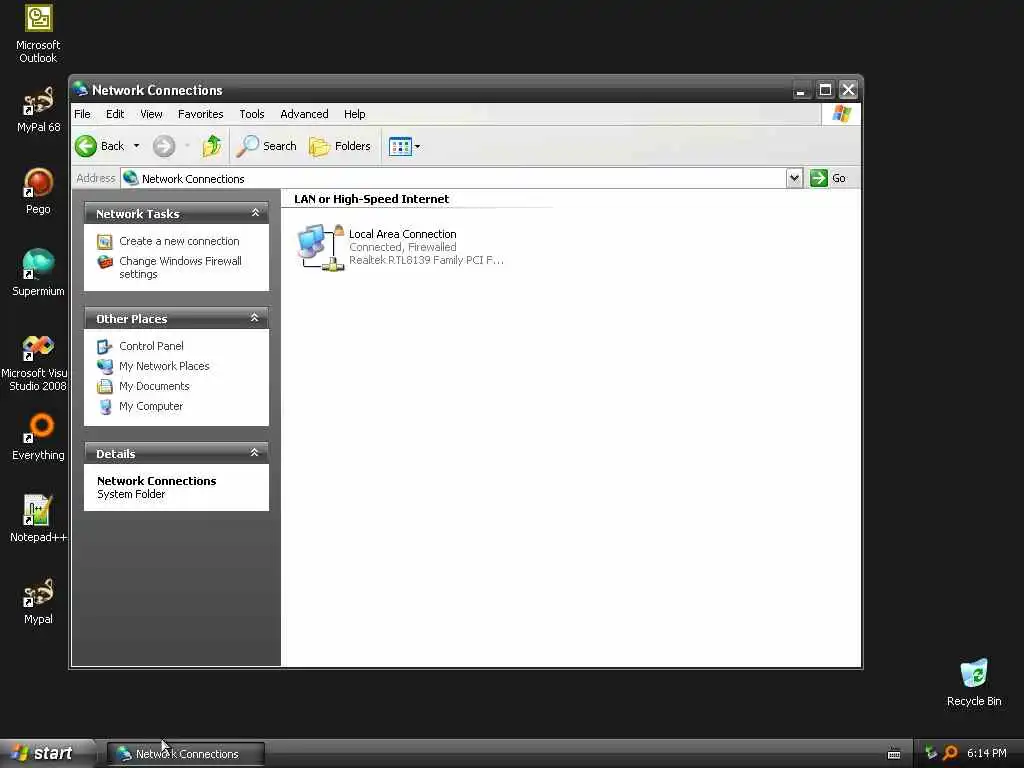1024x768 pixels.
Task: Click the LAN or High-Speed Internet heading
Action: coord(372,199)
